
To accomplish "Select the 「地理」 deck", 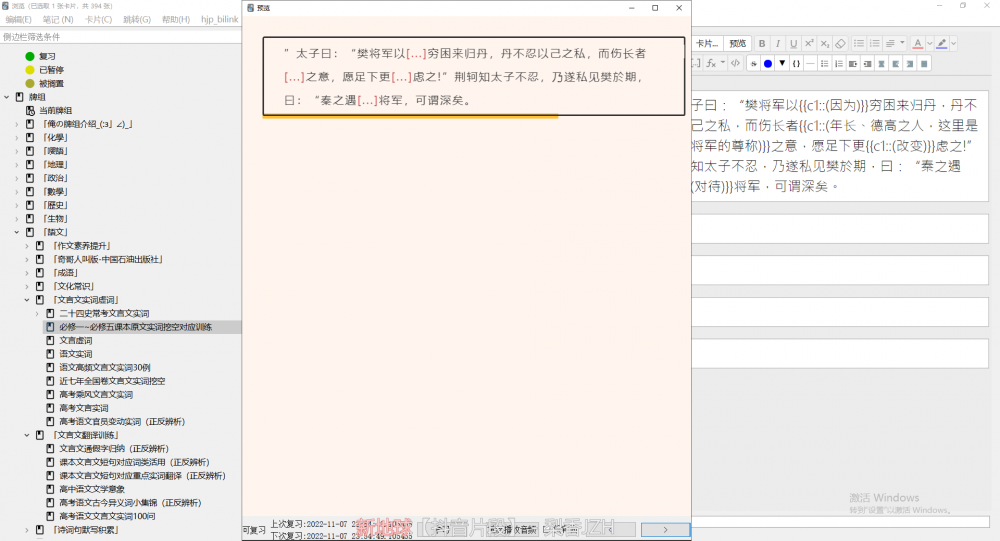I will (55, 165).
